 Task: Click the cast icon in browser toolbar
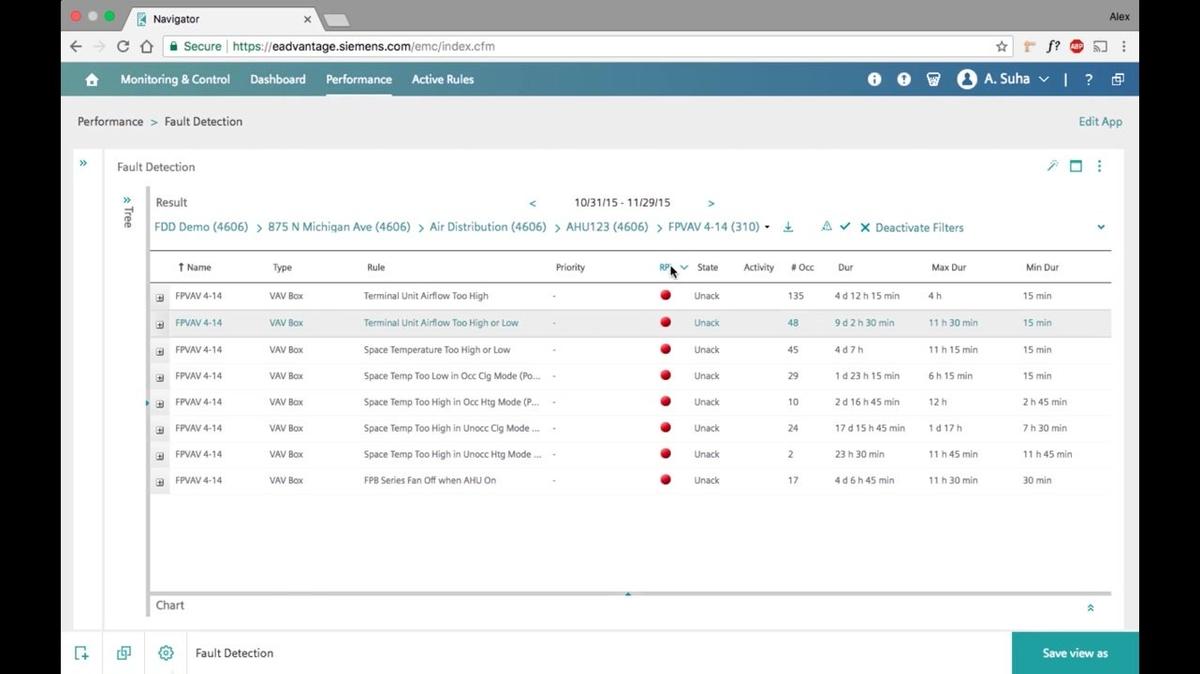1100,46
